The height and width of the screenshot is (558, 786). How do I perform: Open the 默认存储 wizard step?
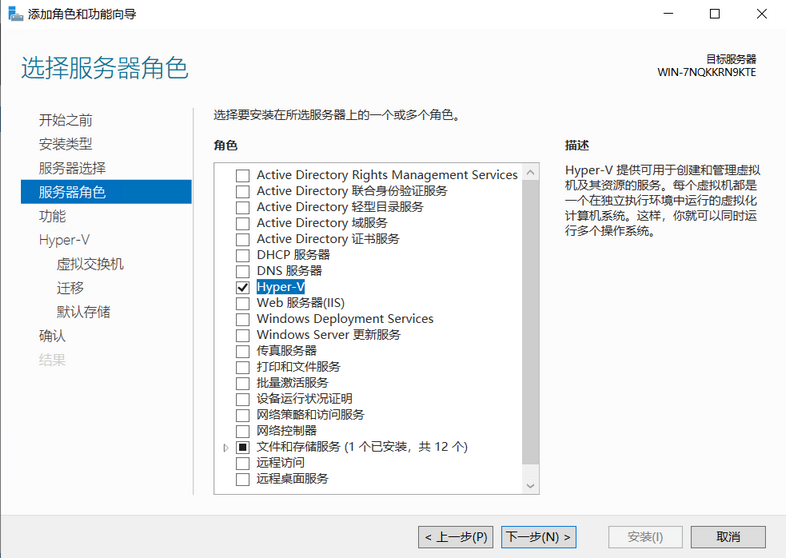click(x=83, y=312)
